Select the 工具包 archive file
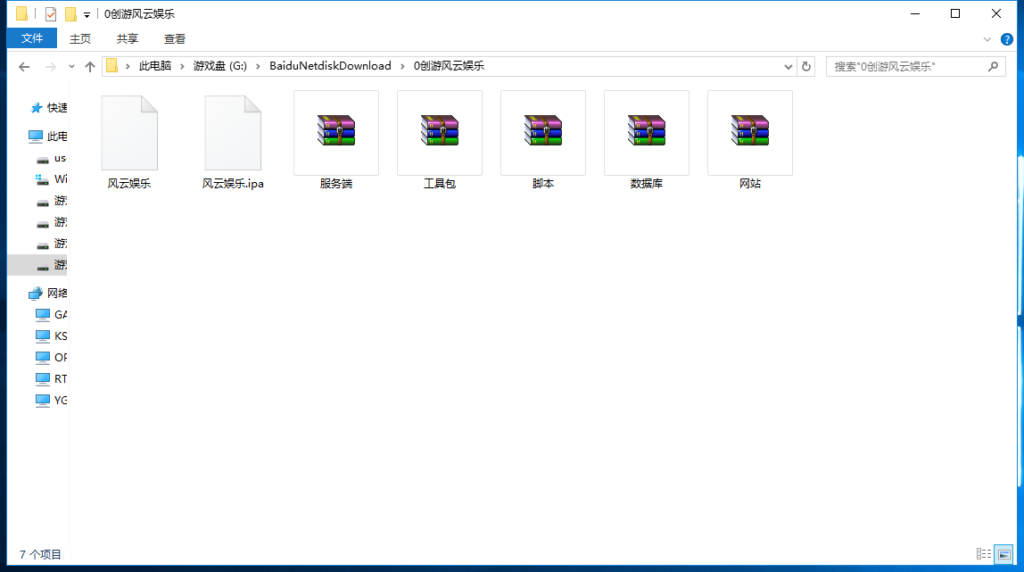The height and width of the screenshot is (572, 1024). click(x=439, y=132)
